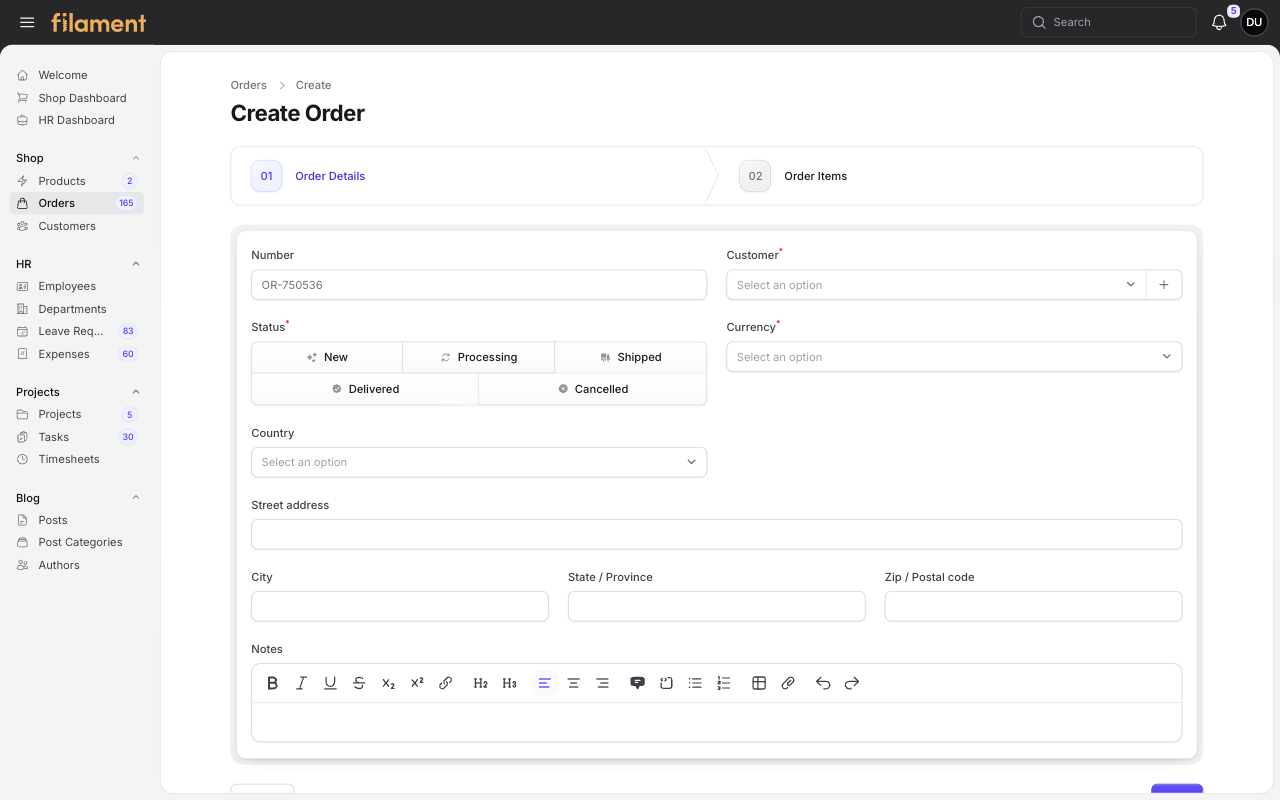
Task: Set order status to New
Action: (x=327, y=357)
